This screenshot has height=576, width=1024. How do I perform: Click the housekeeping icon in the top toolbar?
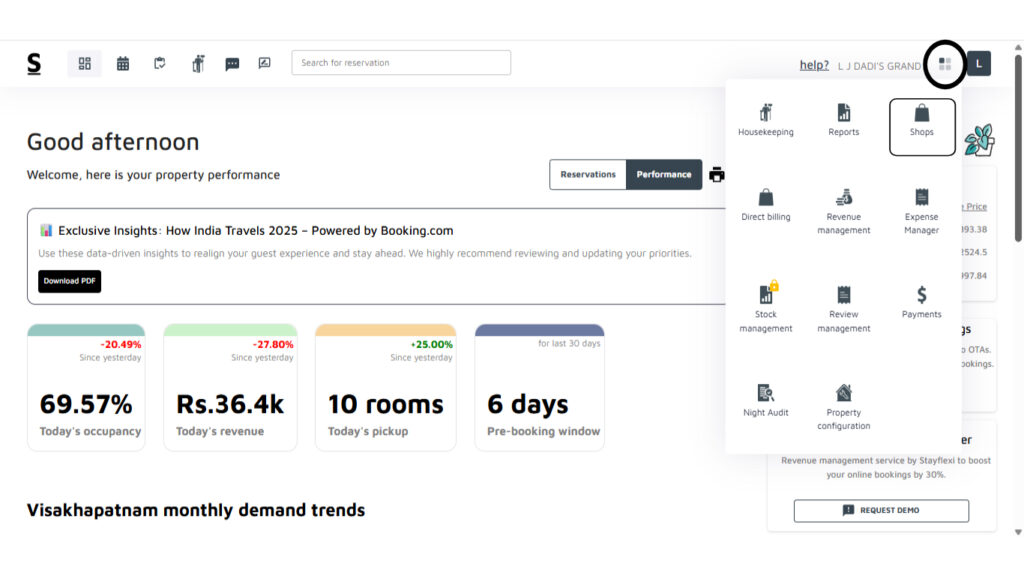(197, 64)
